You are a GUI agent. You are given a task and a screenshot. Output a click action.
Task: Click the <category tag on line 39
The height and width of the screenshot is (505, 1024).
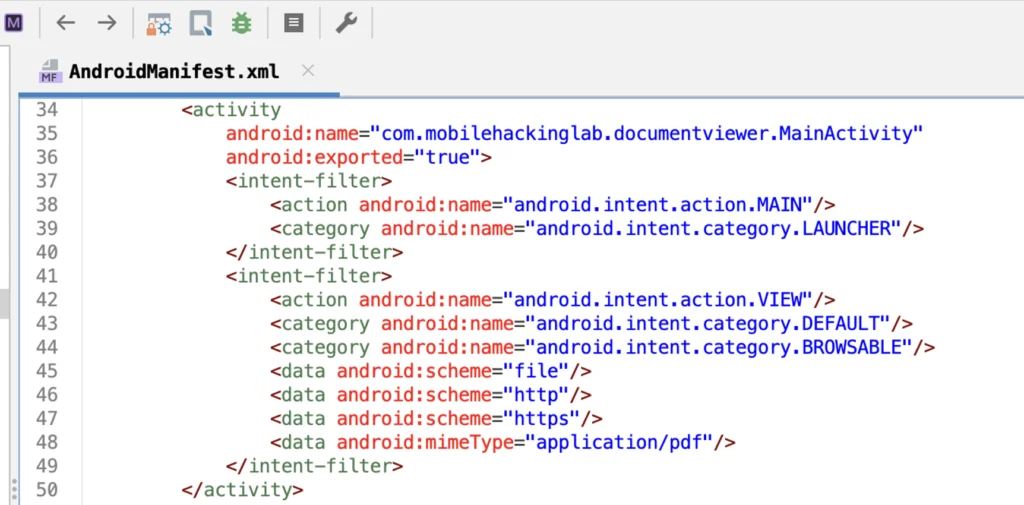(320, 229)
